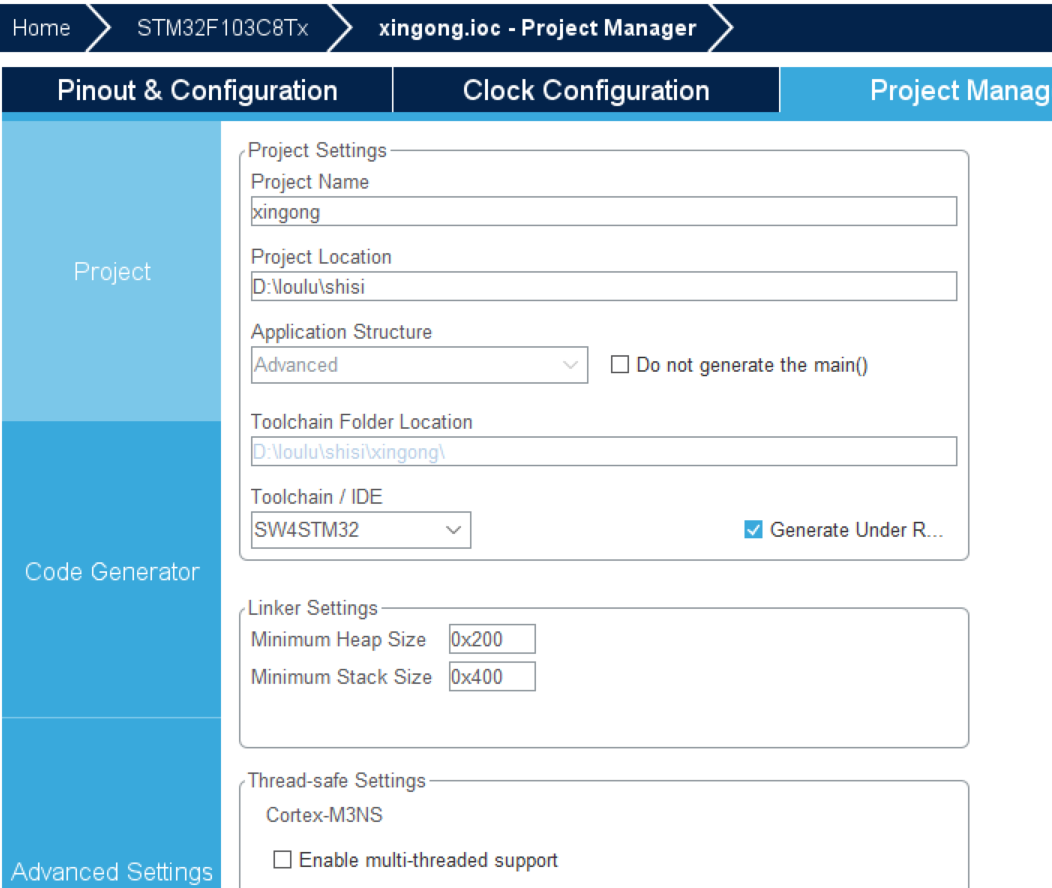Click Toolchain Folder Location field
Screen dimensions: 1052x888
[604, 451]
